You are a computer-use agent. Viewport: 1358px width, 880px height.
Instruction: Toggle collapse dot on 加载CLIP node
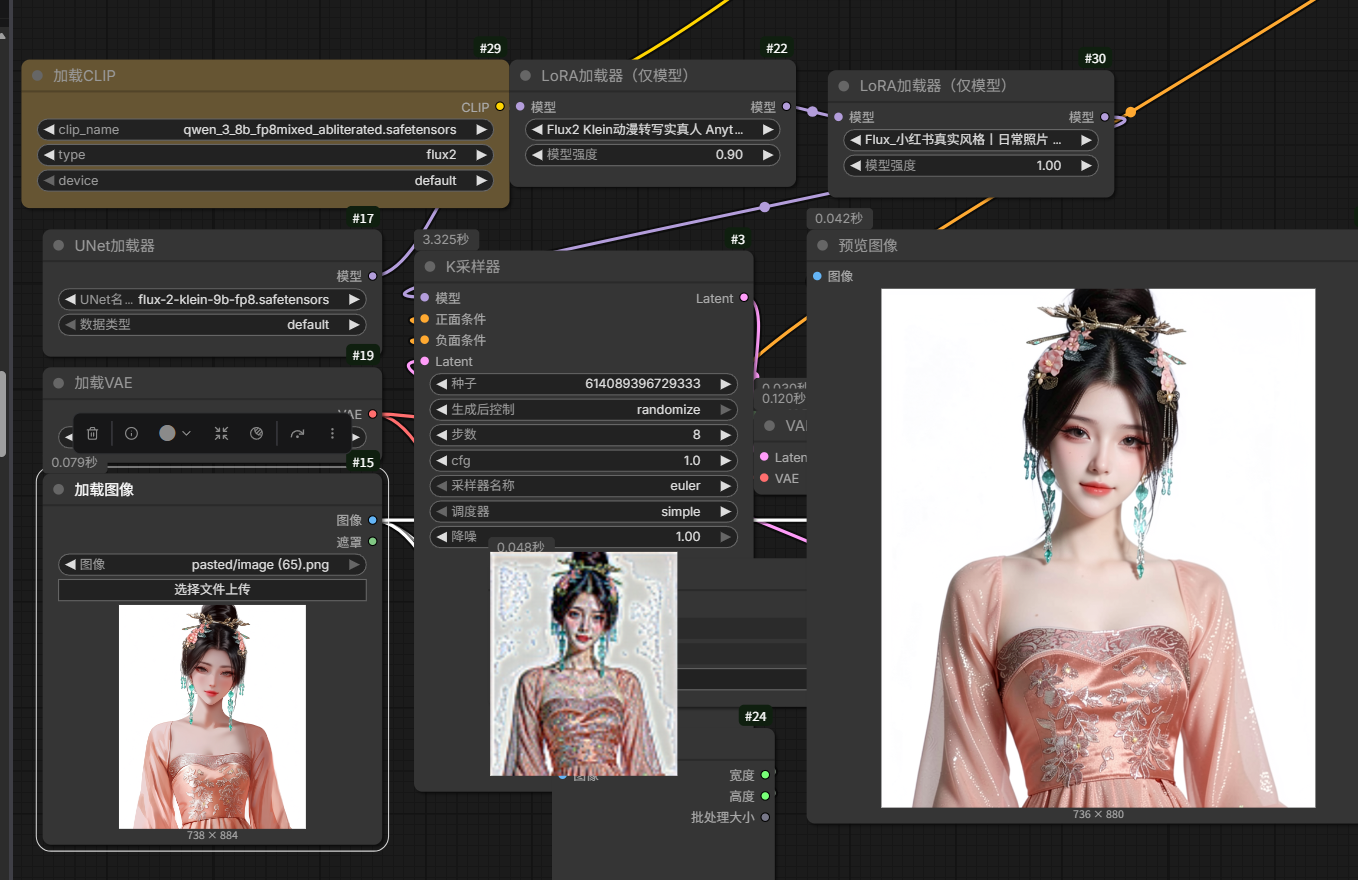37,76
